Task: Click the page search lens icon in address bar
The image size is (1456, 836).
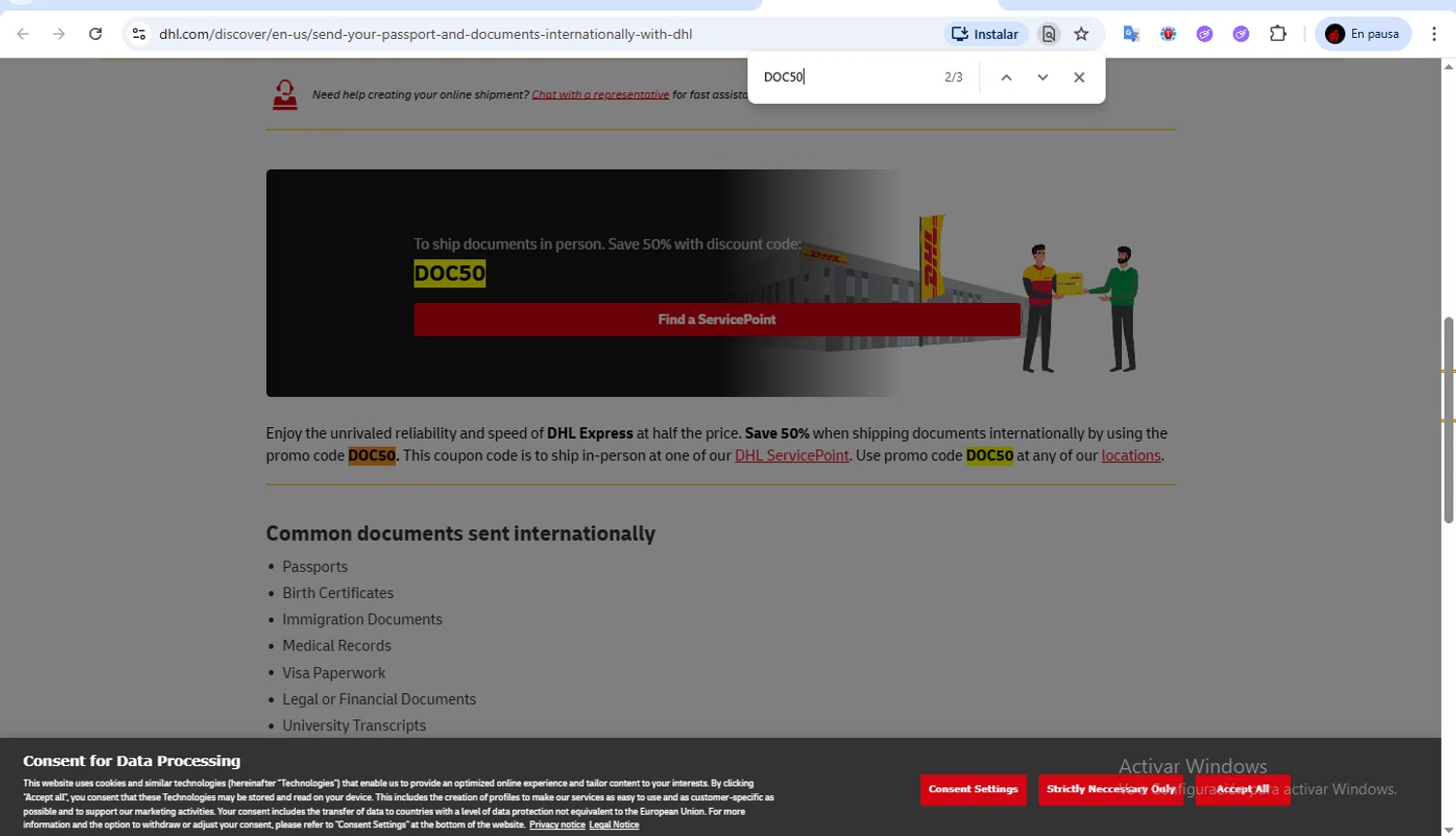Action: tap(1048, 34)
